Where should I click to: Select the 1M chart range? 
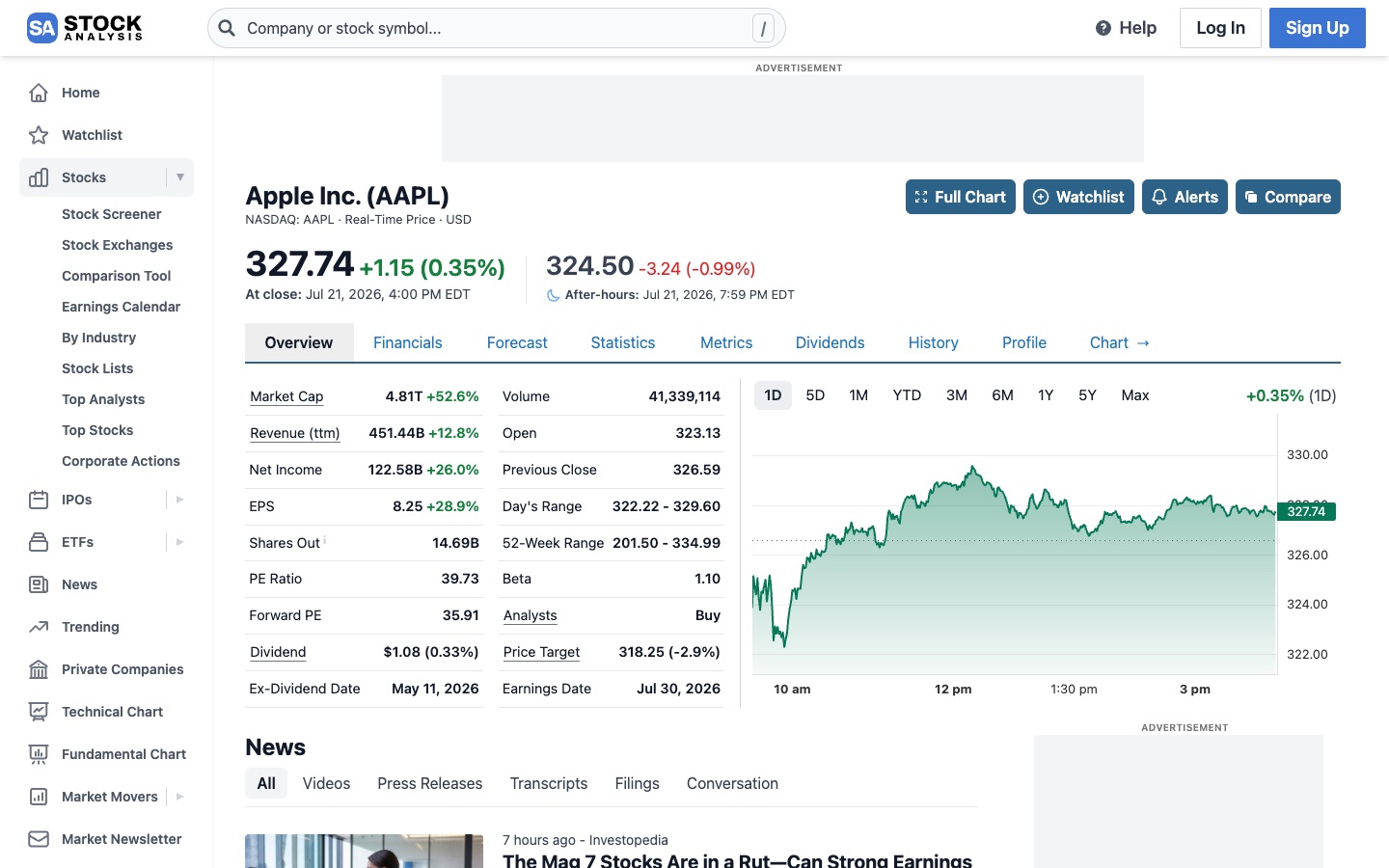point(858,395)
